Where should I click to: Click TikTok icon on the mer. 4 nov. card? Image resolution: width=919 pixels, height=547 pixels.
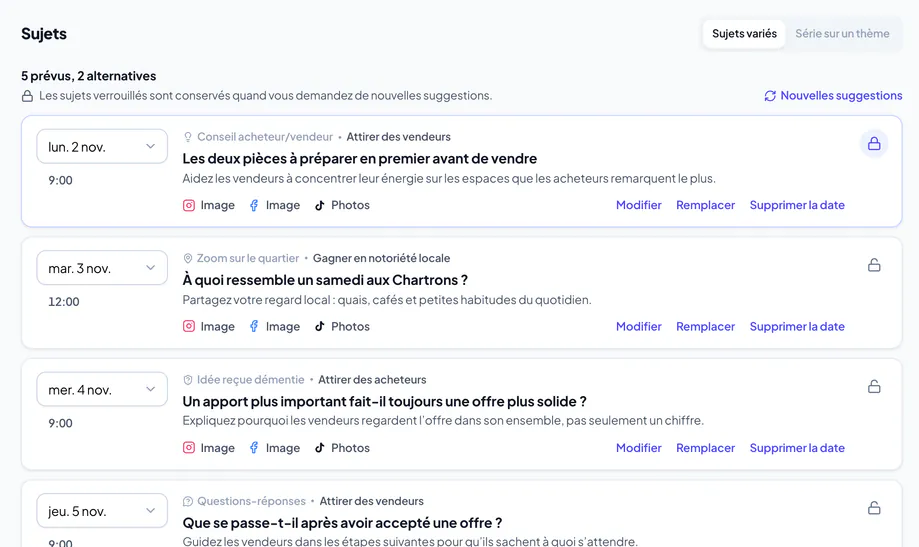[319, 448]
